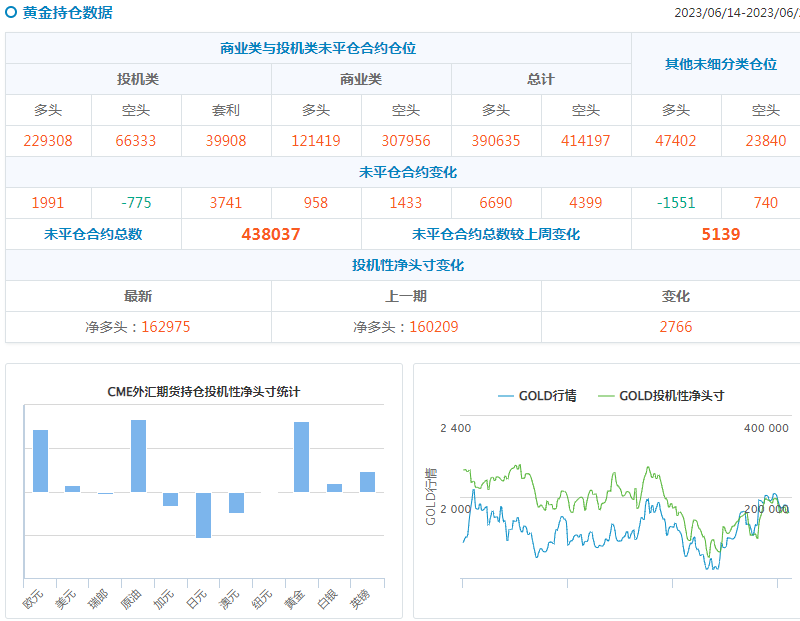Screen dimensions: 800x621
Task: Click the 原油 bar in the CME chart
Action: 138,456
